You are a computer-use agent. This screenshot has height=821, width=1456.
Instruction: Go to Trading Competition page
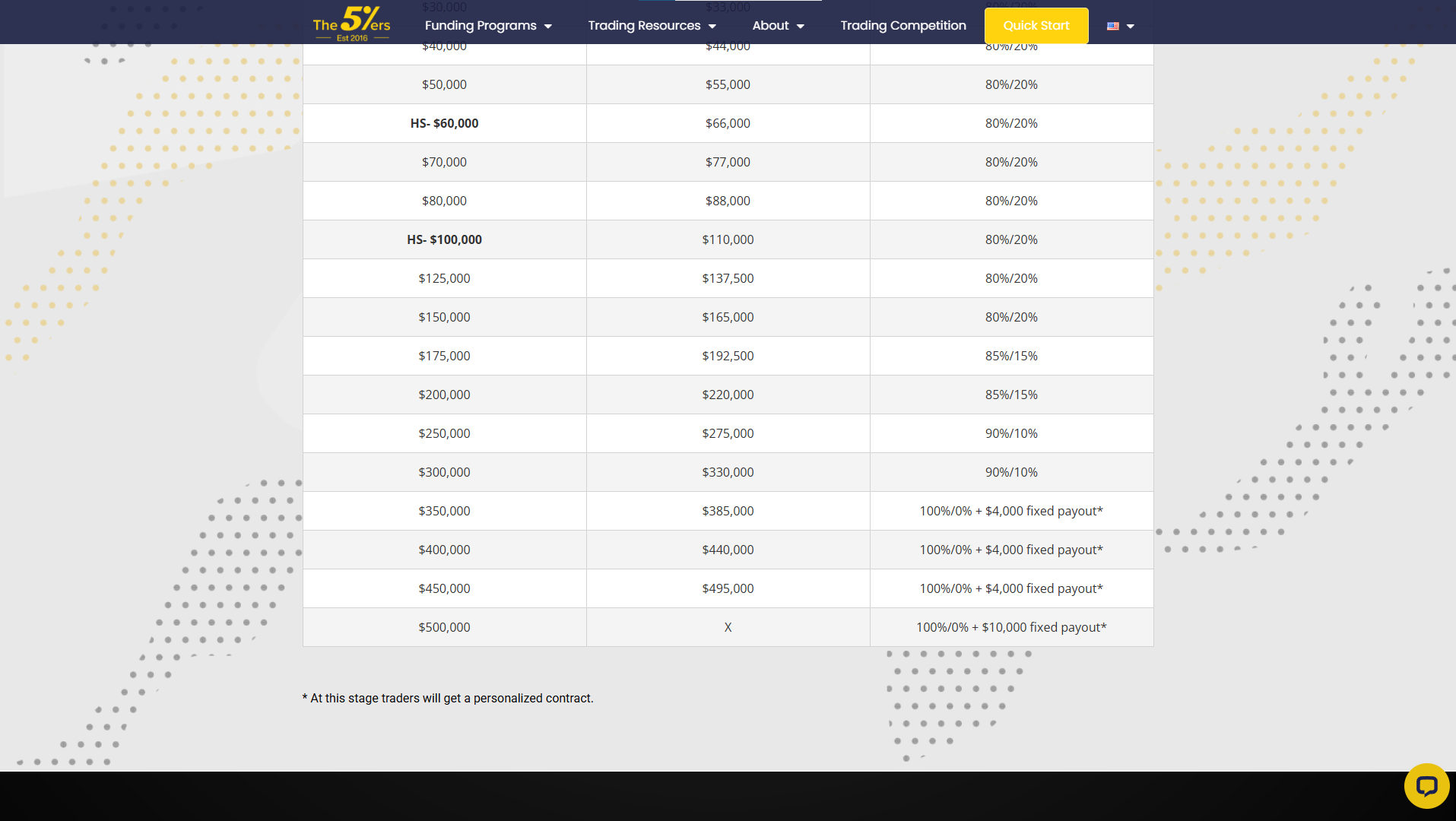coord(903,26)
